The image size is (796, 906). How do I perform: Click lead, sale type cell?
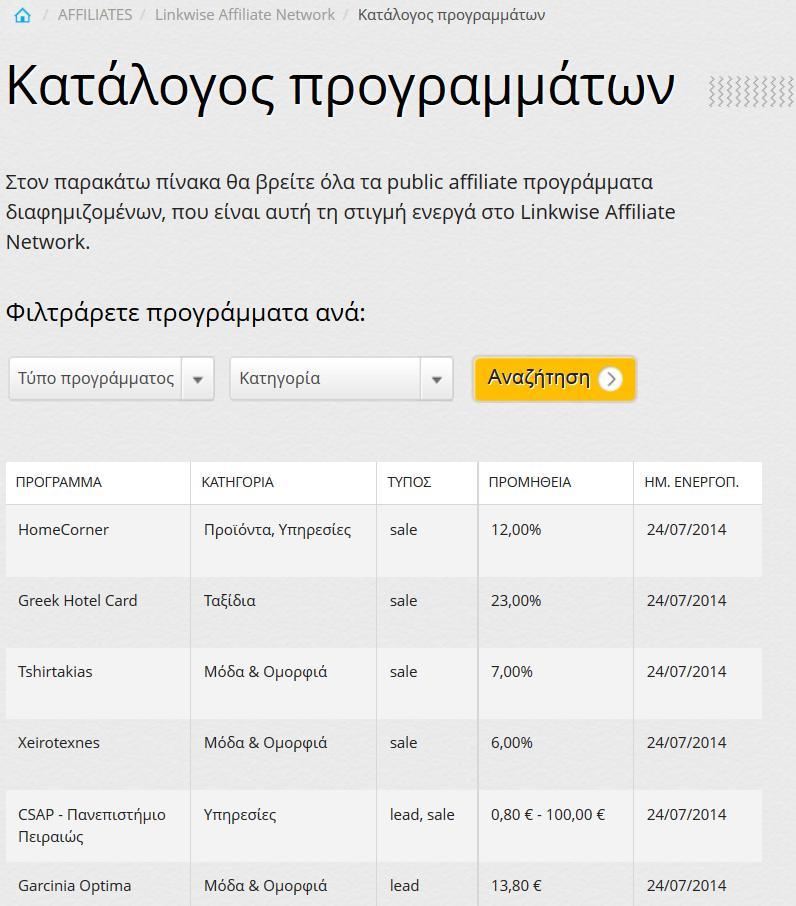pyautogui.click(x=422, y=815)
